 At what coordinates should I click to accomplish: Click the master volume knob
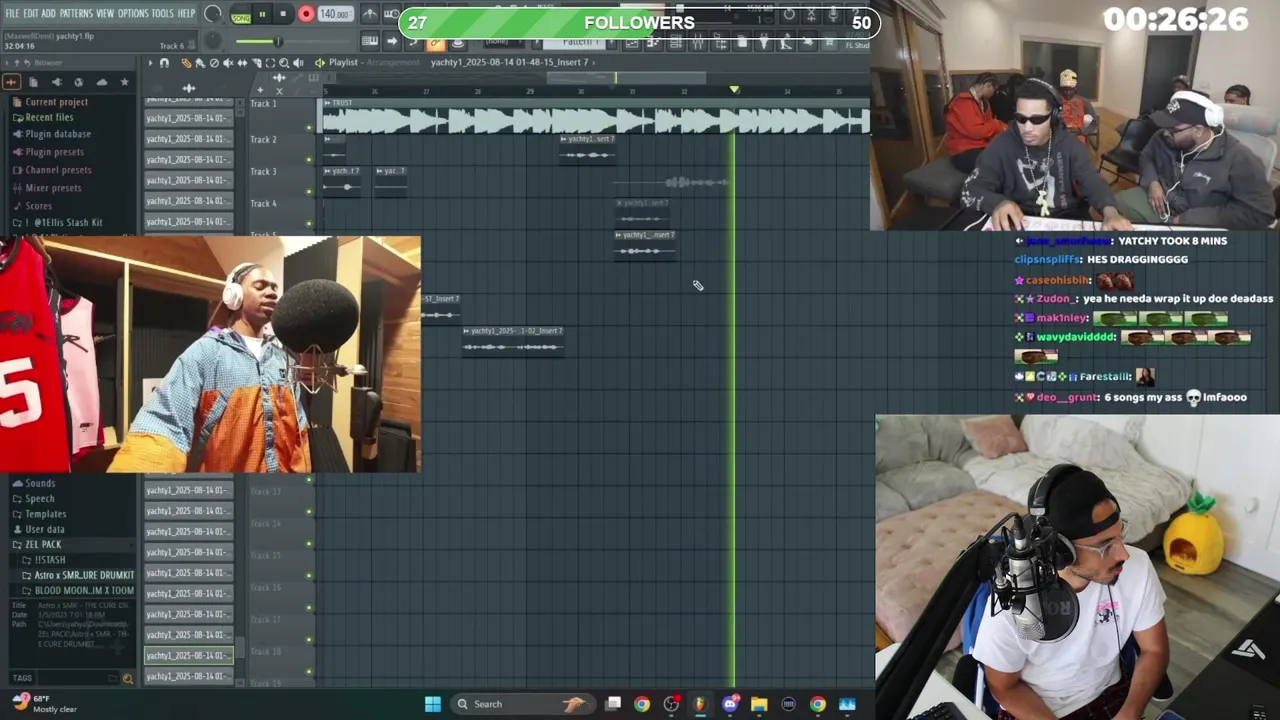coord(212,14)
